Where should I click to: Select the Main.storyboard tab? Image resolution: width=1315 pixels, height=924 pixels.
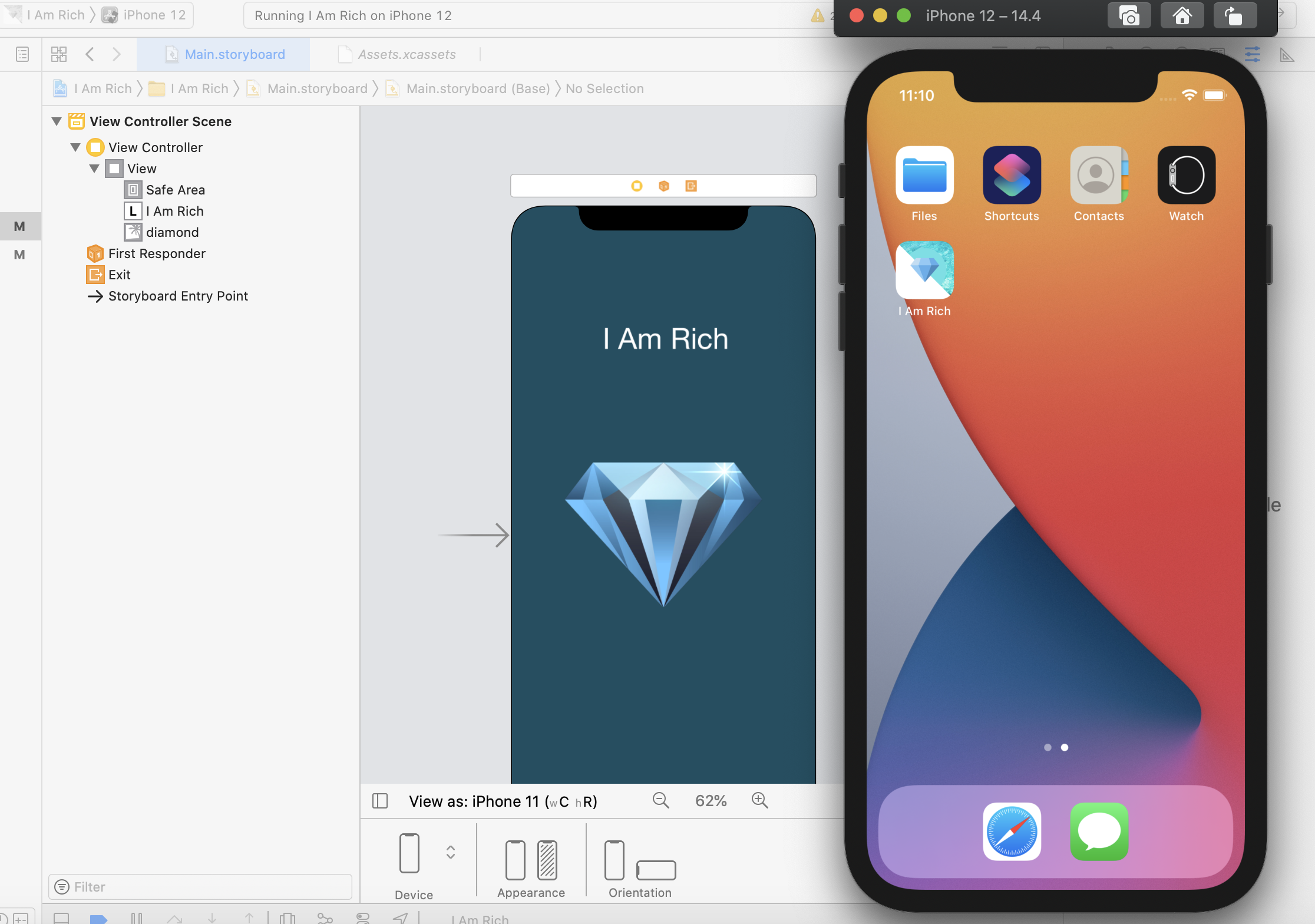pos(234,54)
